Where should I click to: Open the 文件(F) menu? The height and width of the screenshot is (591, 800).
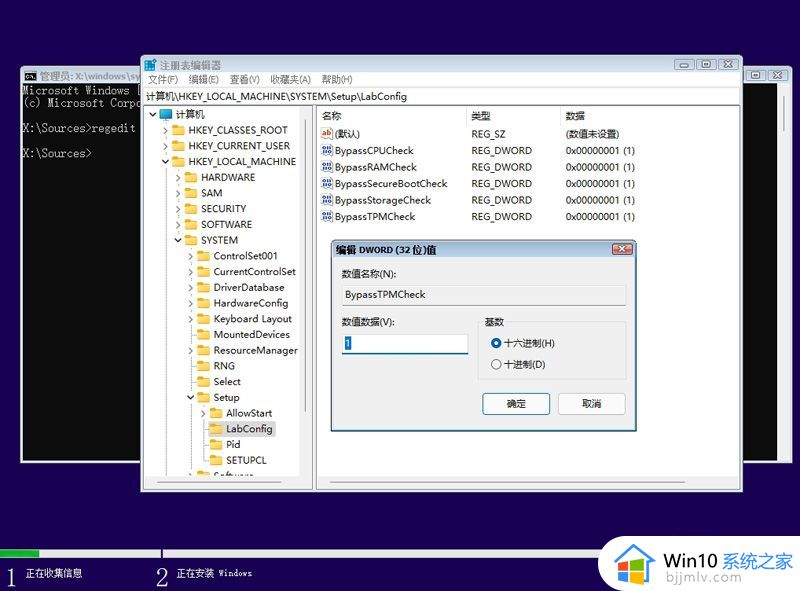point(163,80)
